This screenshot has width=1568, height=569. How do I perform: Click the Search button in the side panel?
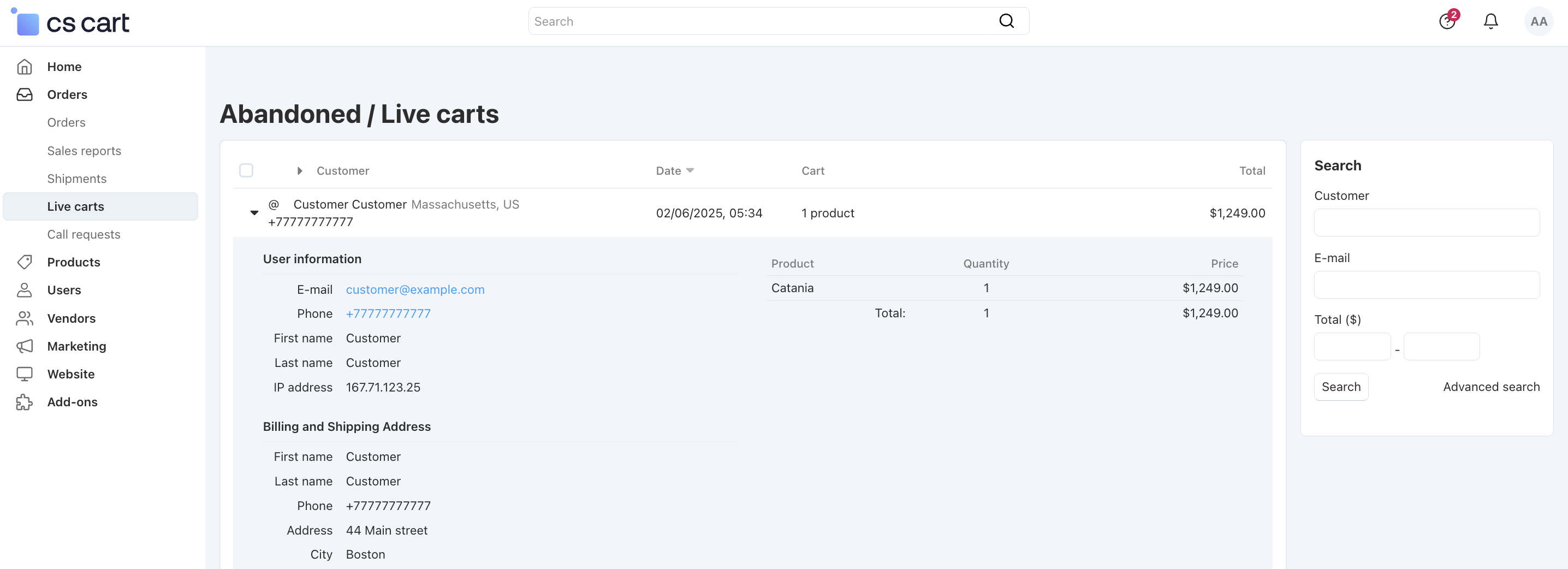1341,387
